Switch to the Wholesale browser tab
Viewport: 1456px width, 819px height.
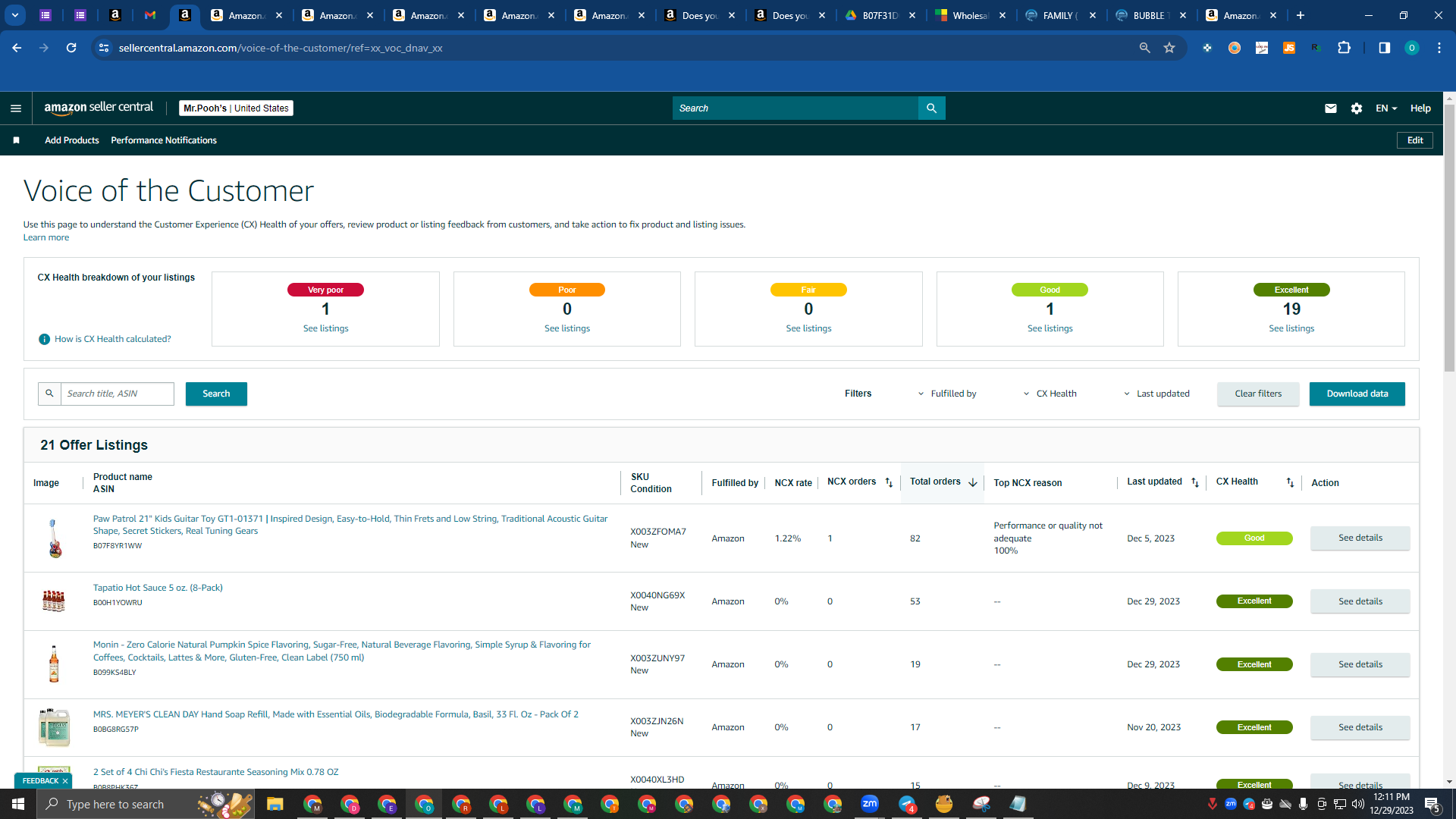[971, 15]
